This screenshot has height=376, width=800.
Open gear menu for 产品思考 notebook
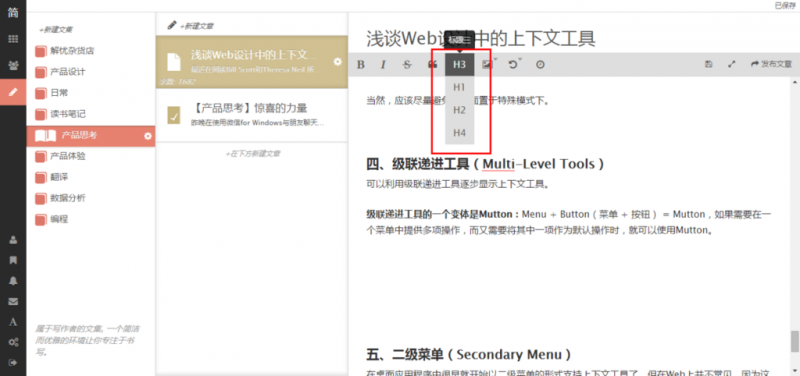pos(148,136)
